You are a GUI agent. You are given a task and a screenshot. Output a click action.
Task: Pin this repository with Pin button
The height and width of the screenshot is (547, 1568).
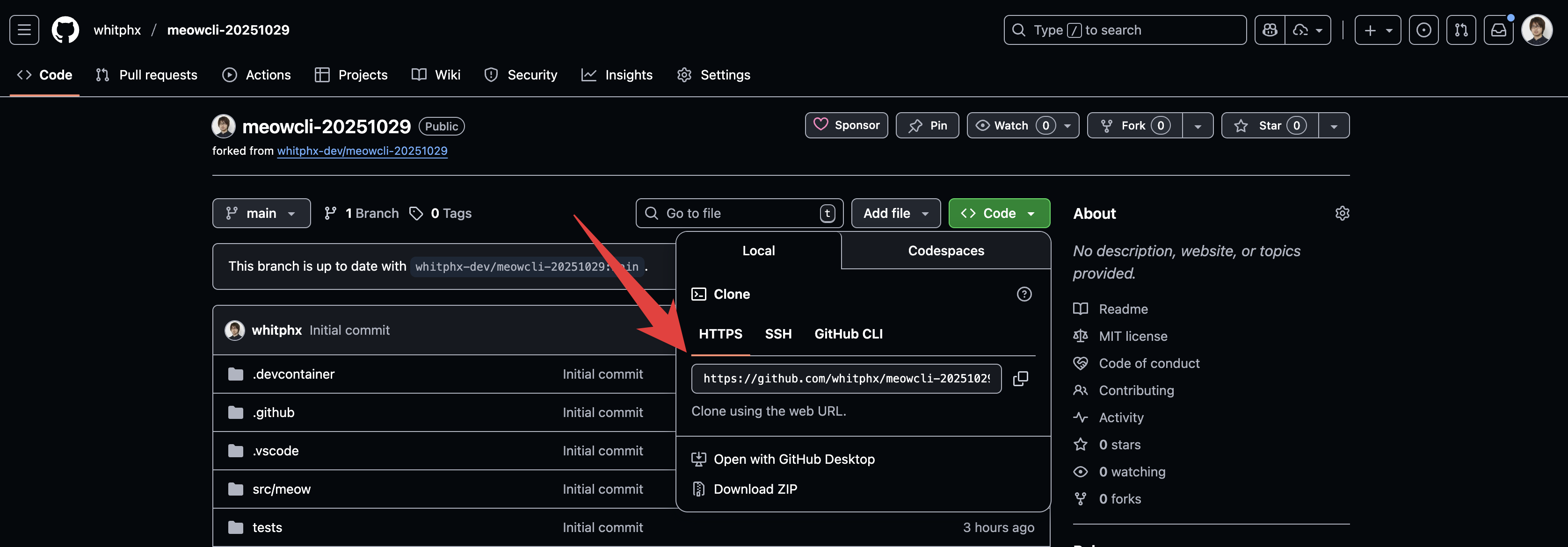point(927,125)
